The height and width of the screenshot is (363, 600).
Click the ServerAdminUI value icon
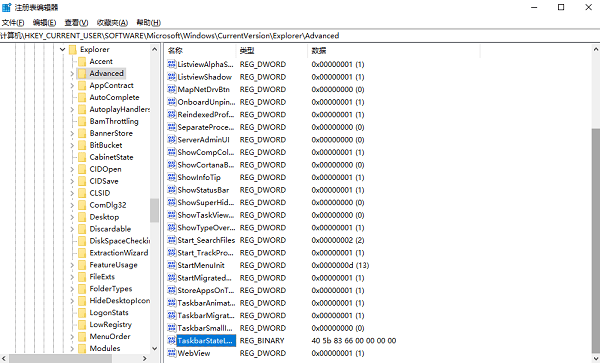coord(171,140)
